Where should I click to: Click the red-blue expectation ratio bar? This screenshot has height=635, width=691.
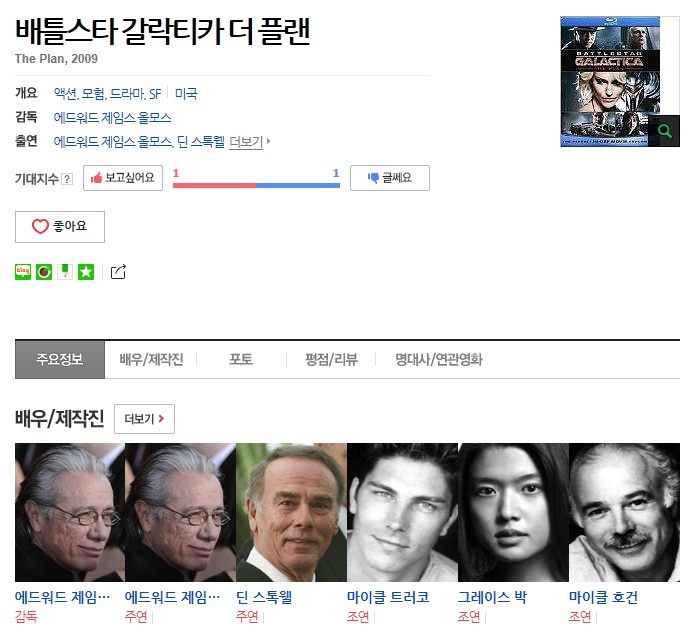(x=256, y=186)
